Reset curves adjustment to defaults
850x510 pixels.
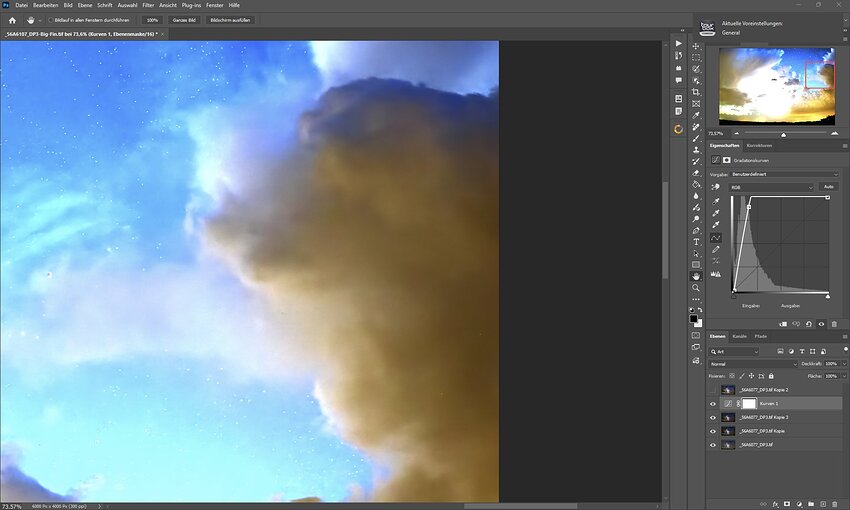[808, 324]
